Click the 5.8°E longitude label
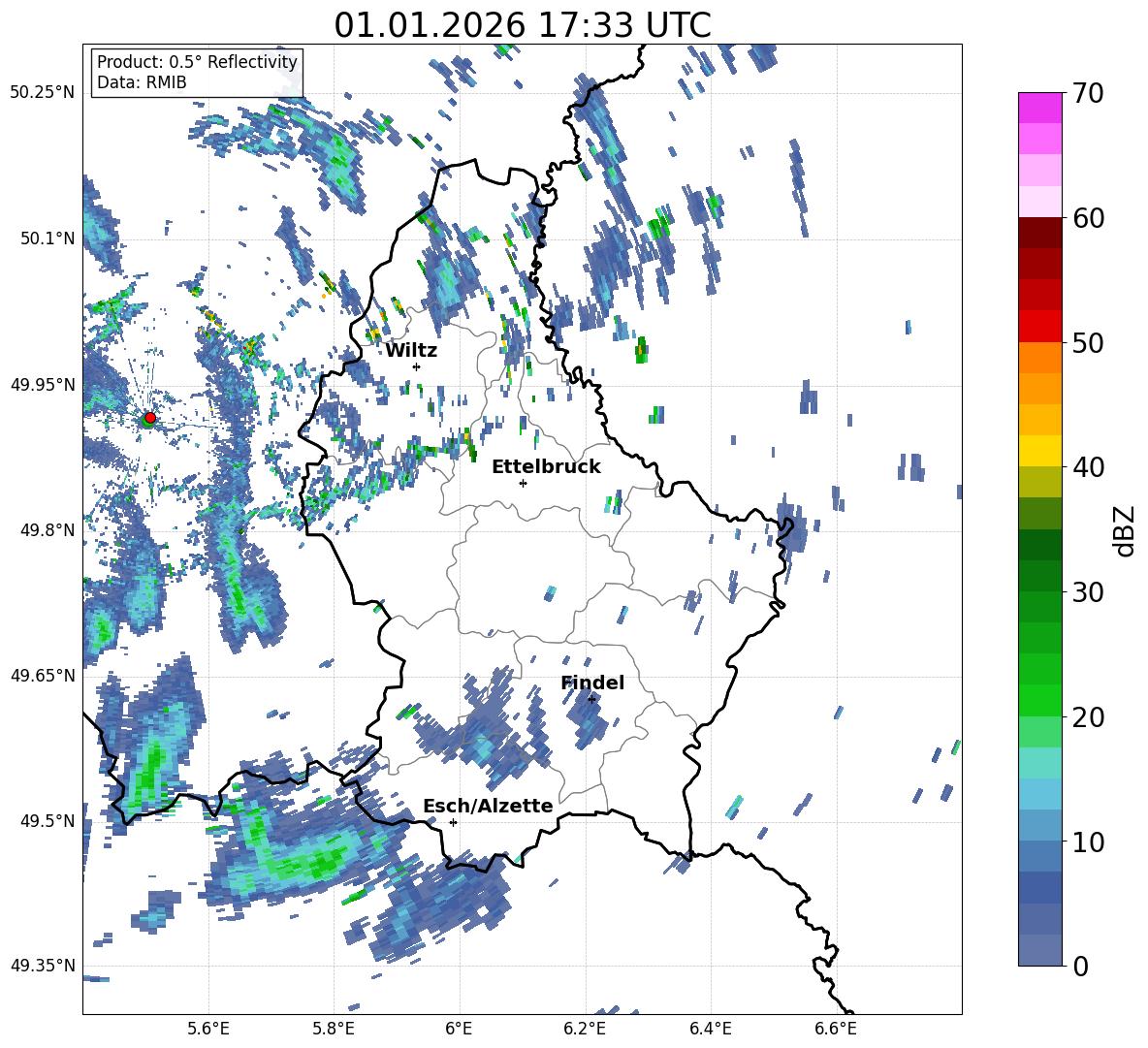 (x=334, y=1029)
